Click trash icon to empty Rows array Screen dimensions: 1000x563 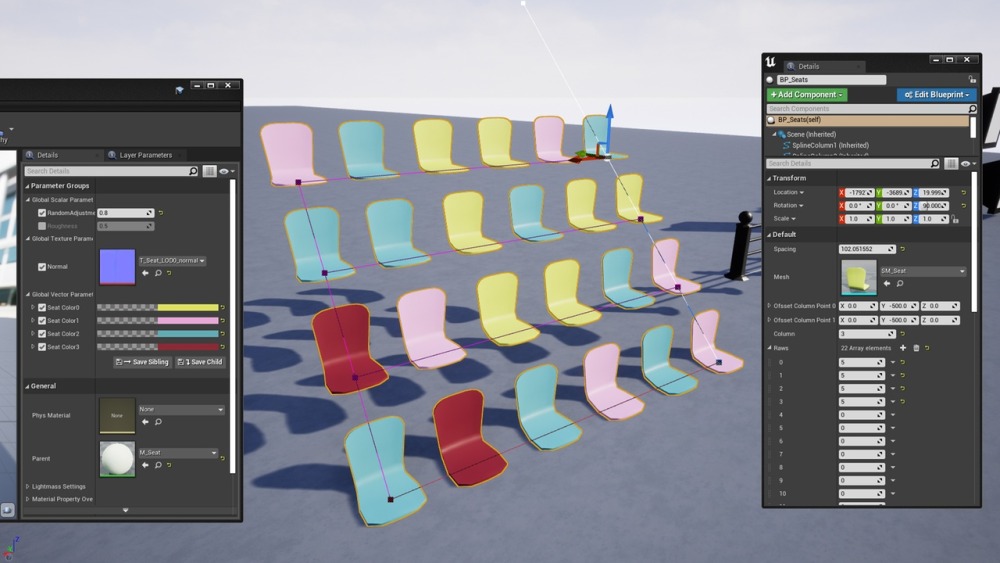916,348
